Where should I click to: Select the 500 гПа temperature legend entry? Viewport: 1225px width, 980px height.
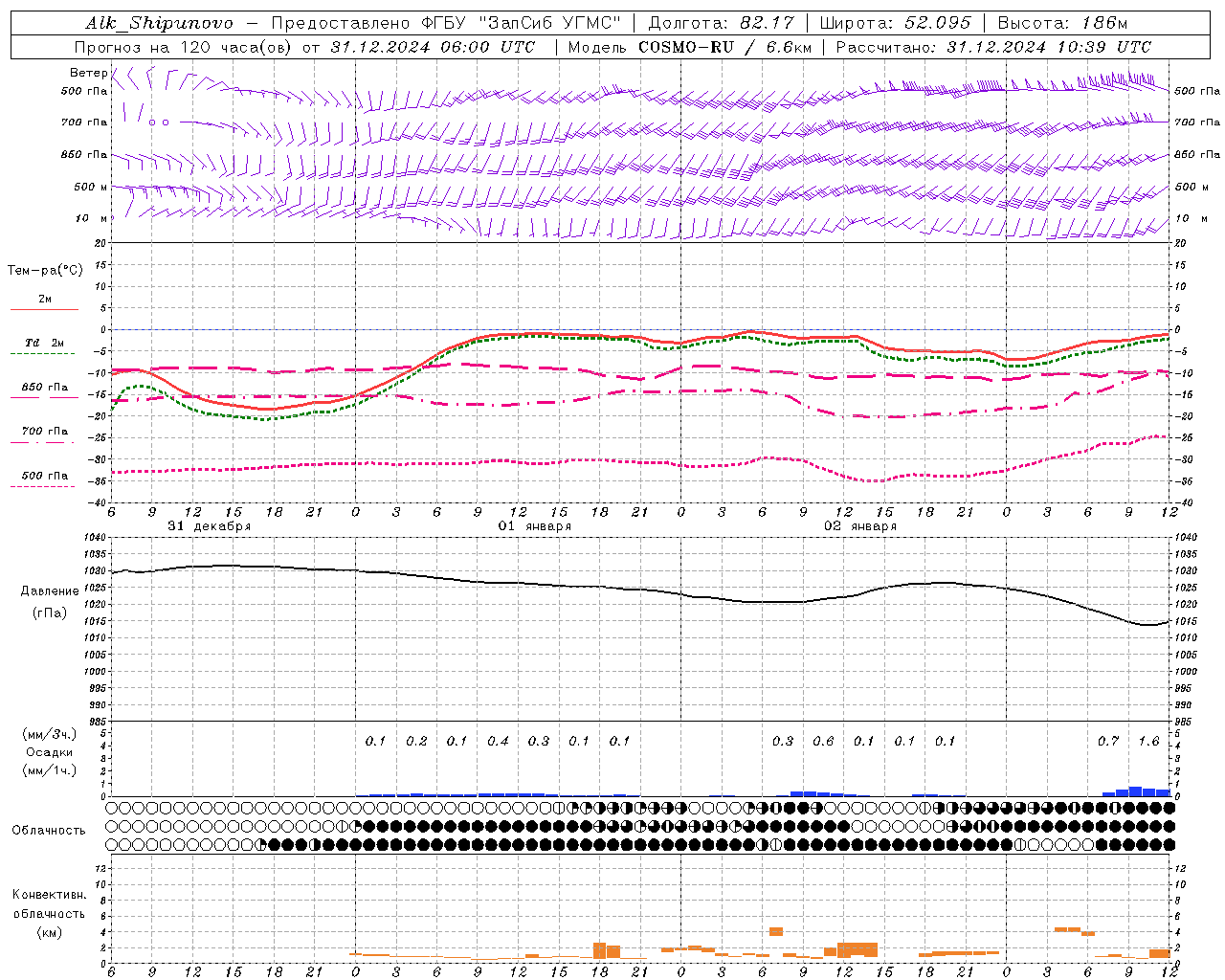[45, 476]
